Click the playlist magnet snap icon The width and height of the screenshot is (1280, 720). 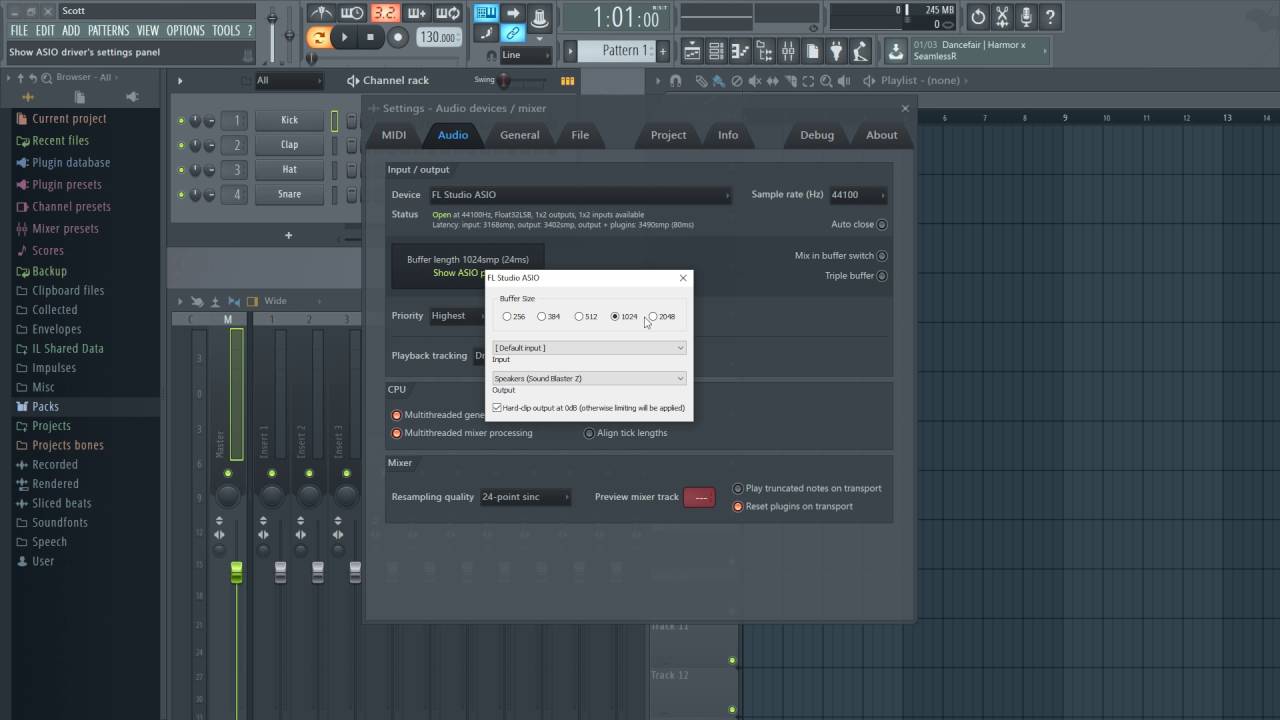(676, 81)
